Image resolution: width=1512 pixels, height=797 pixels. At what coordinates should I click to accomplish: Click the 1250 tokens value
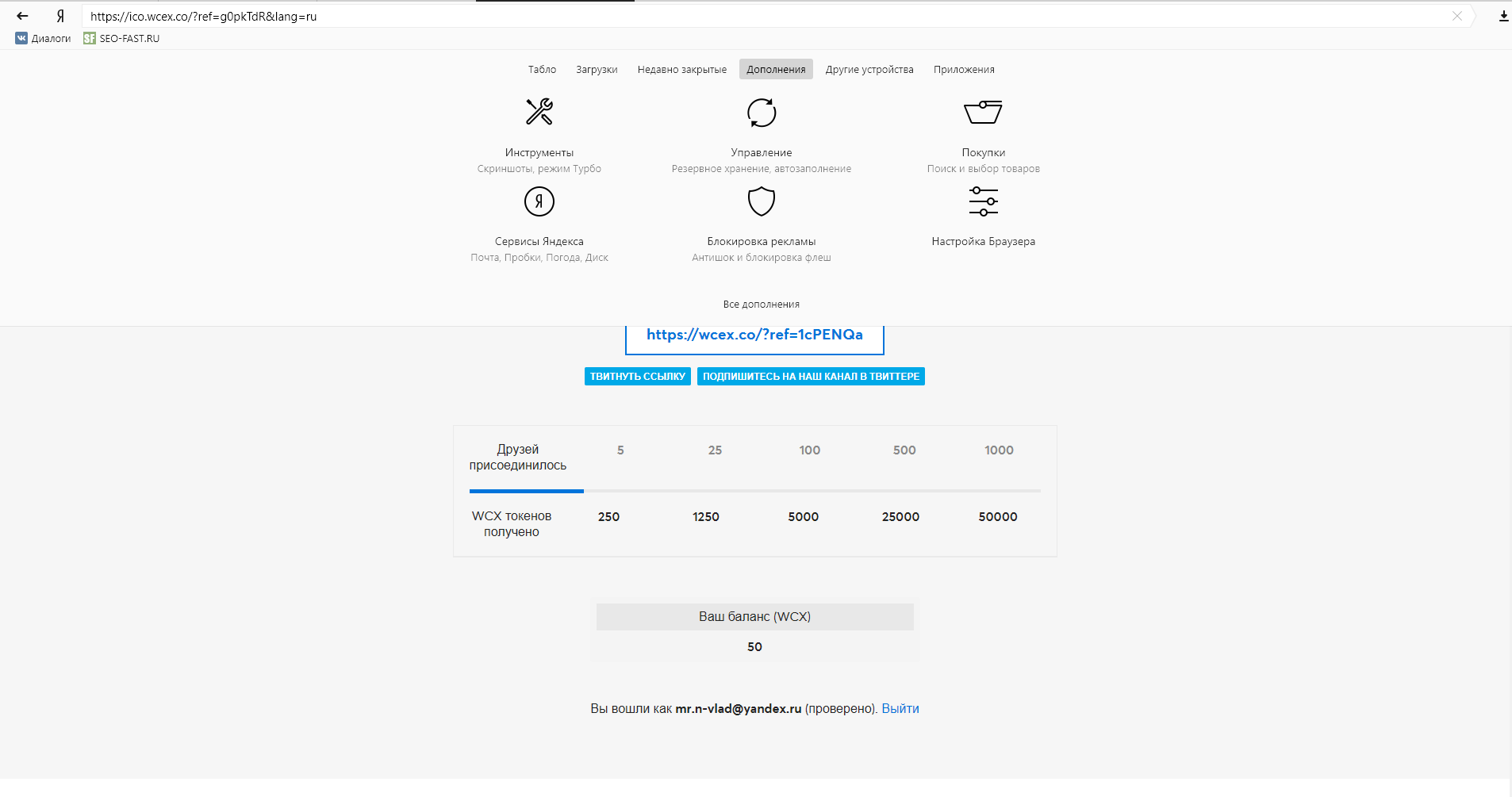click(x=706, y=517)
